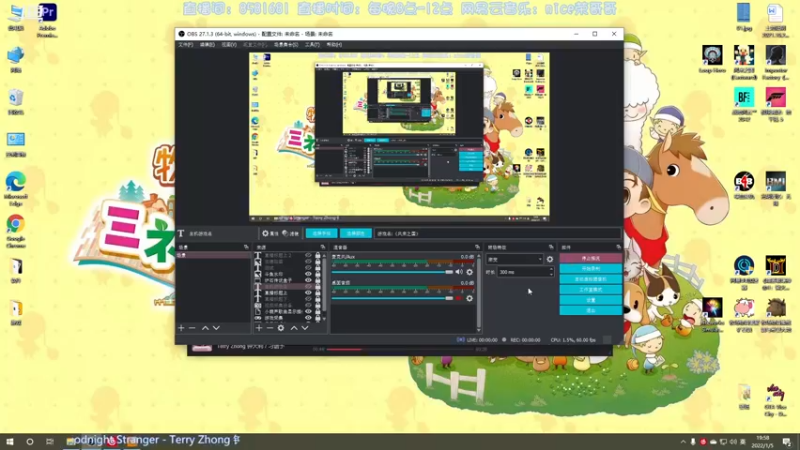800x450 pixels.
Task: Open 场景集合(S) menu in OBS
Action: click(x=286, y=45)
